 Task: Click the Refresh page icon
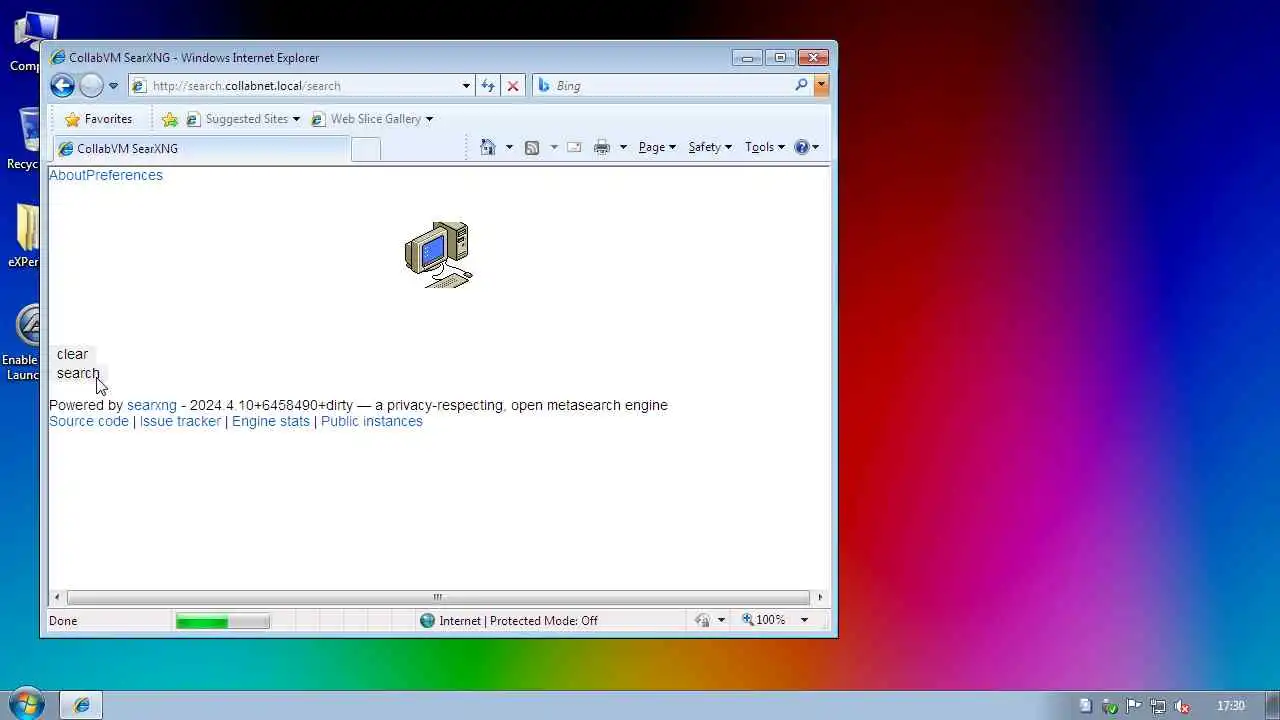tap(488, 86)
